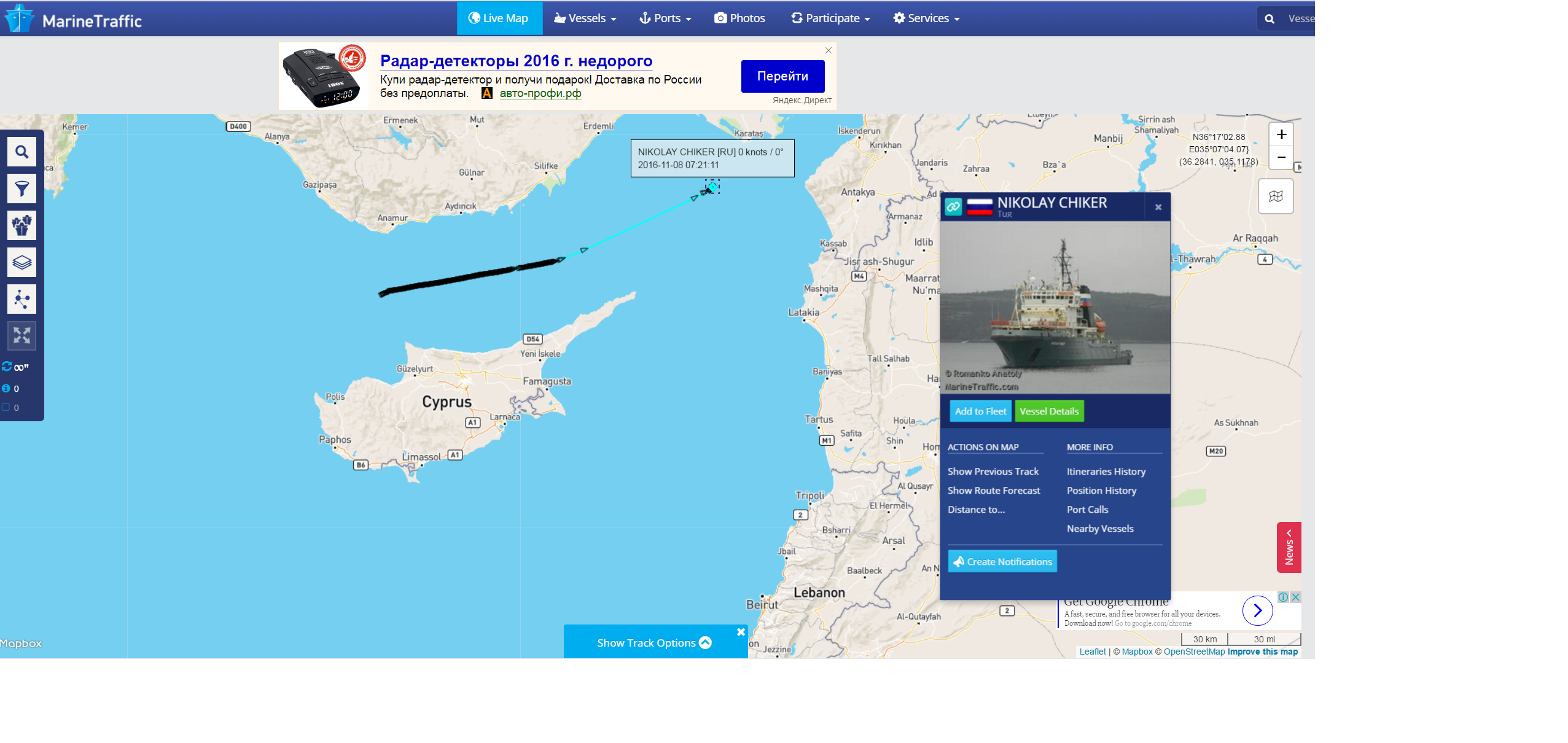Click the NIKOLAY CHIKER vessel photo

1055,307
